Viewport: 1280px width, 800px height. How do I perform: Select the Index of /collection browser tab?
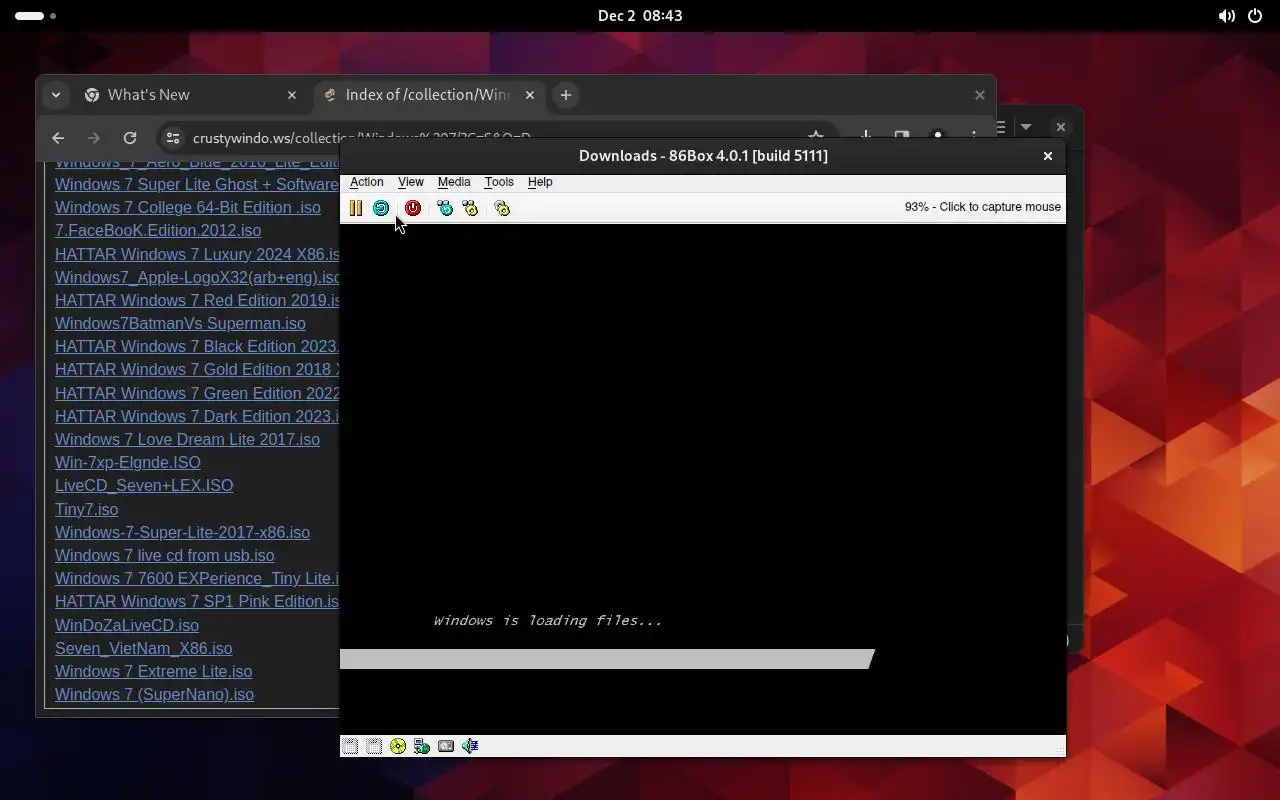click(428, 95)
